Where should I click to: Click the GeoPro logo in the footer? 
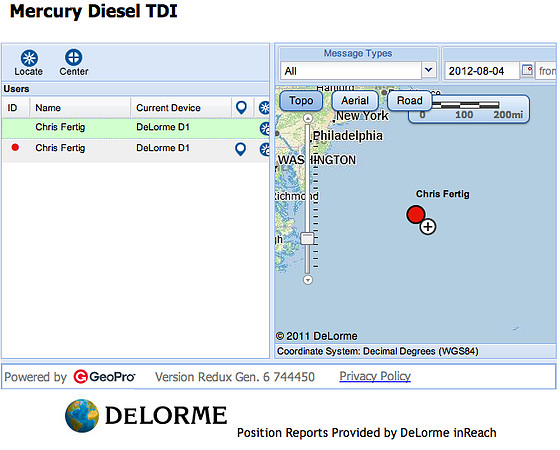(x=104, y=376)
